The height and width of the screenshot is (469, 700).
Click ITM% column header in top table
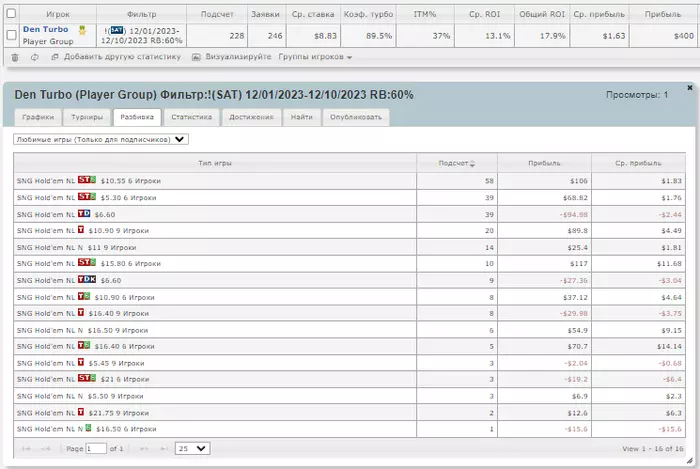[x=425, y=14]
